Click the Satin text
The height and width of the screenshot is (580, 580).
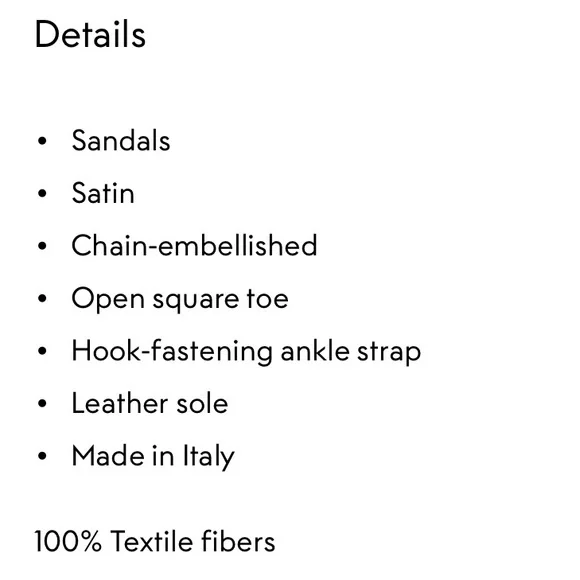click(103, 193)
